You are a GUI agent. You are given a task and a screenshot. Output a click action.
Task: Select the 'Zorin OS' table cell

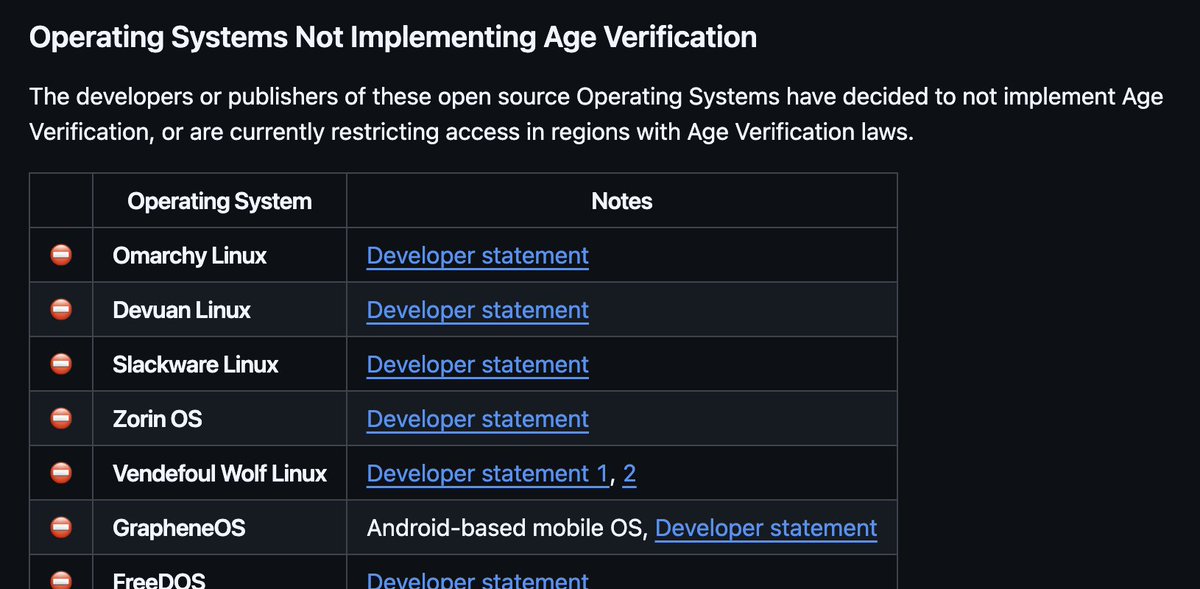(x=220, y=419)
